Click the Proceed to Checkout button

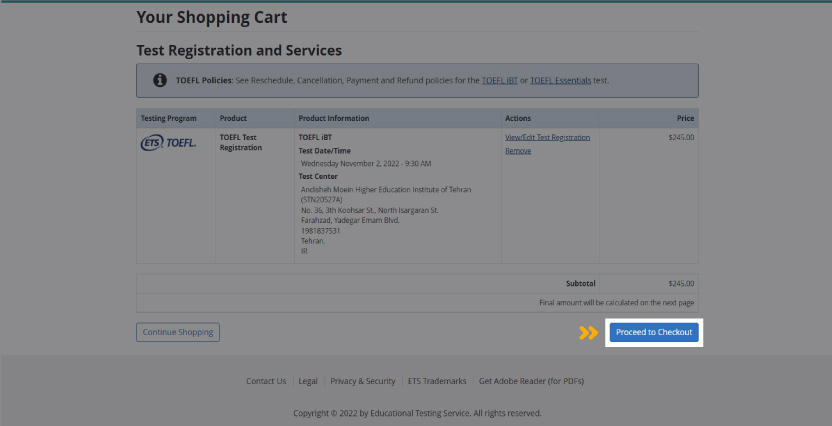coord(654,332)
